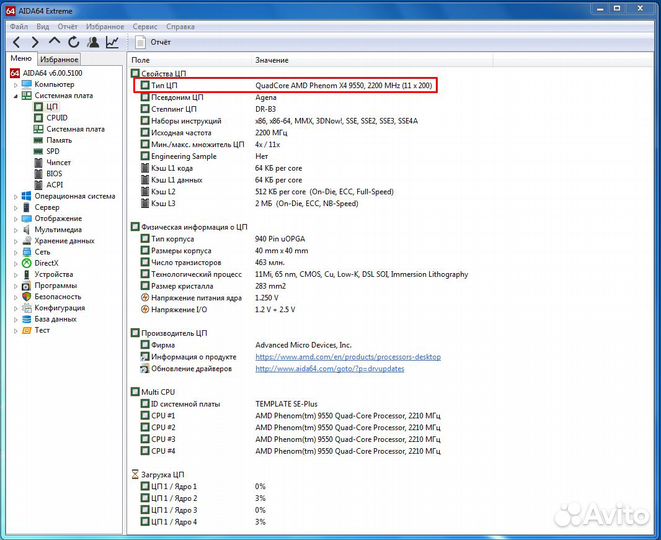661x540 pixels.
Task: Select the Системная плата child item icon
Action: (38, 129)
